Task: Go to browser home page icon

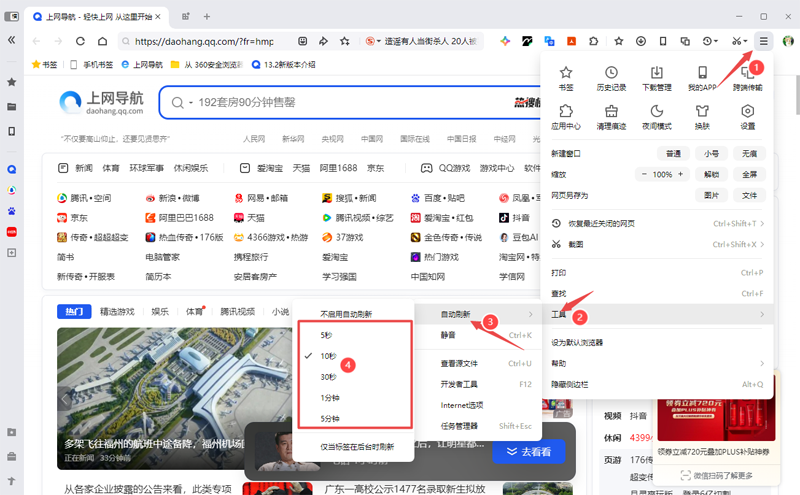Action: tap(103, 41)
